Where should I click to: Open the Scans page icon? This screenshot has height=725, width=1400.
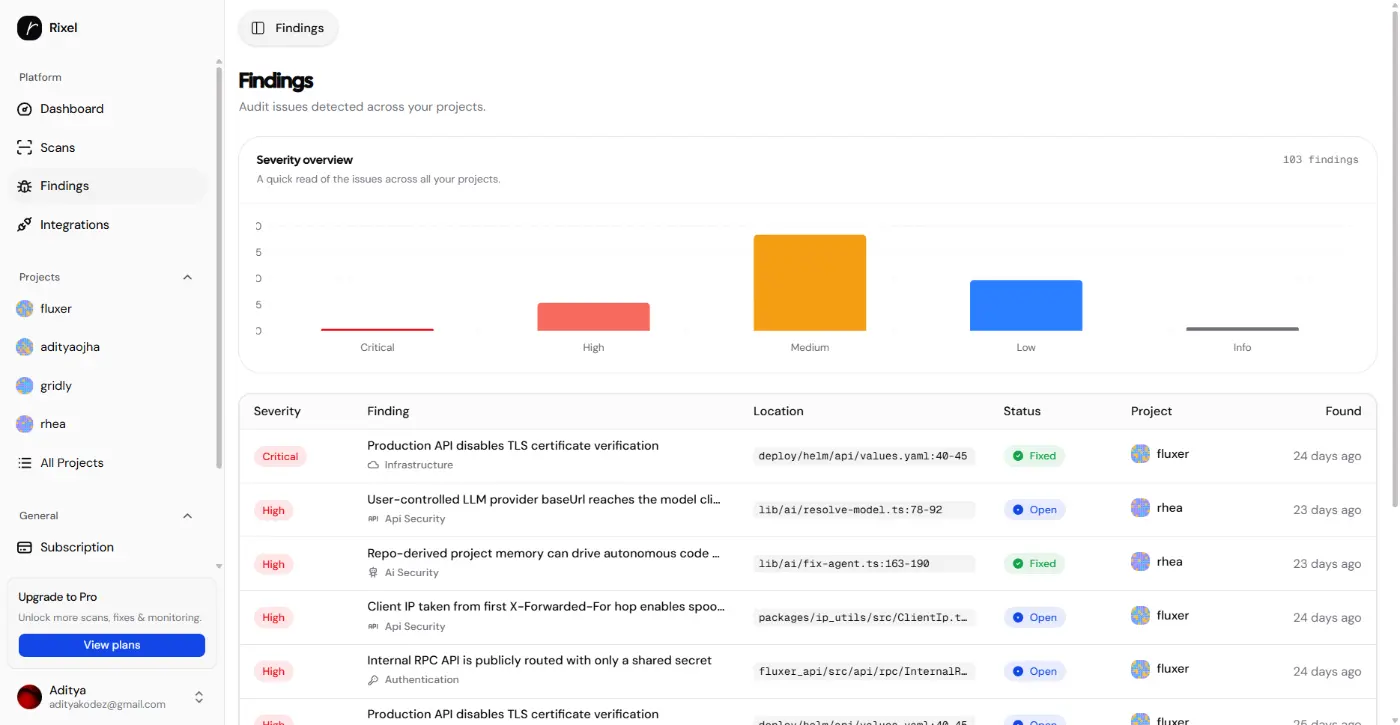(x=25, y=148)
